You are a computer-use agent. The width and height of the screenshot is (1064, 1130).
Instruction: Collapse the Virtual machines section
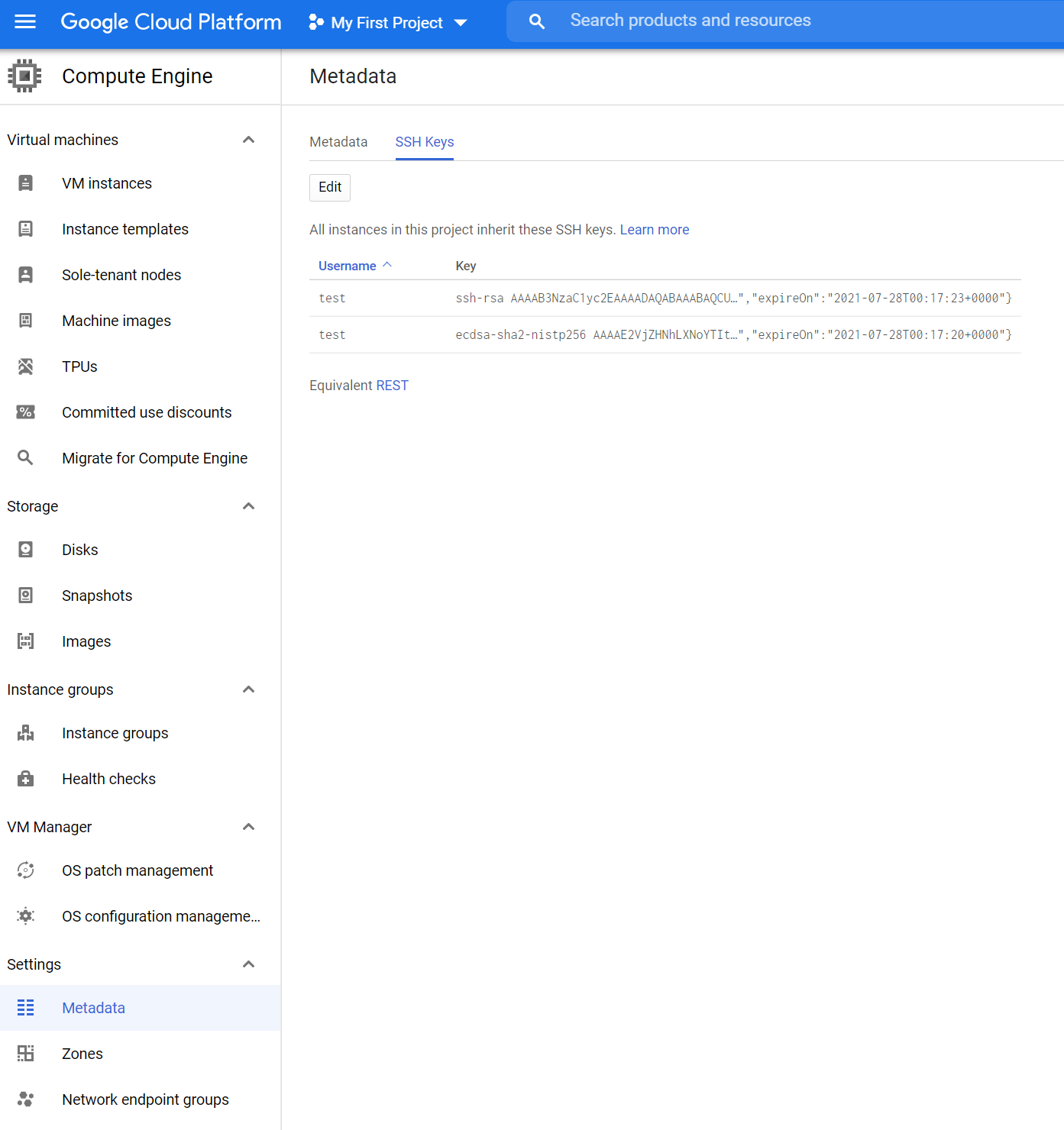tap(248, 140)
